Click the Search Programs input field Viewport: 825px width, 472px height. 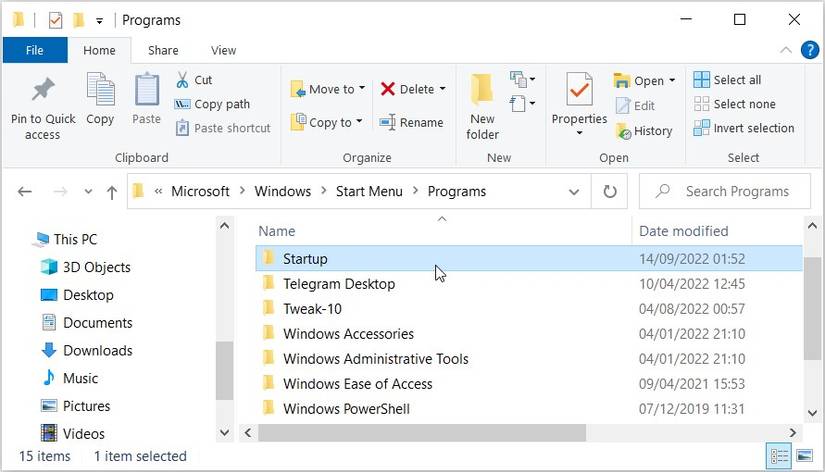pyautogui.click(x=737, y=191)
